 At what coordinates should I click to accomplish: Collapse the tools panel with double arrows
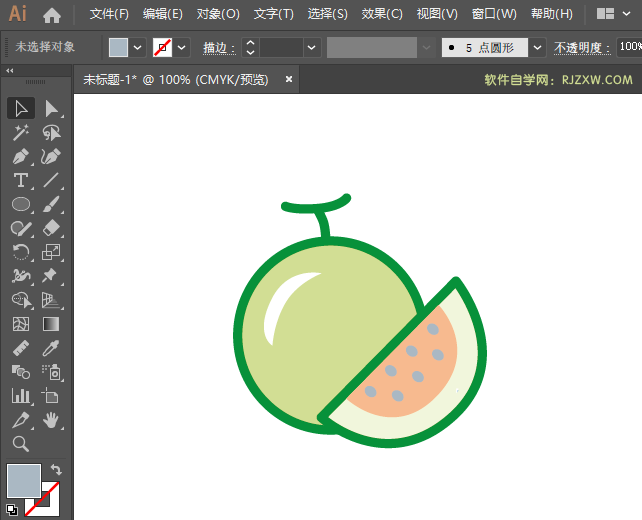click(10, 71)
